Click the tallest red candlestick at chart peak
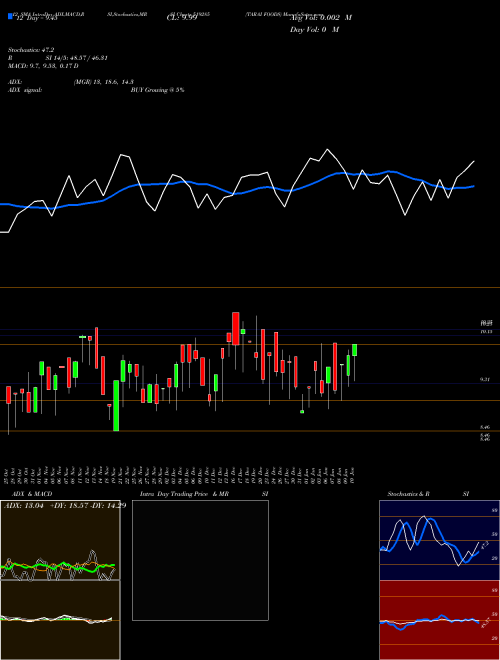 tap(236, 329)
